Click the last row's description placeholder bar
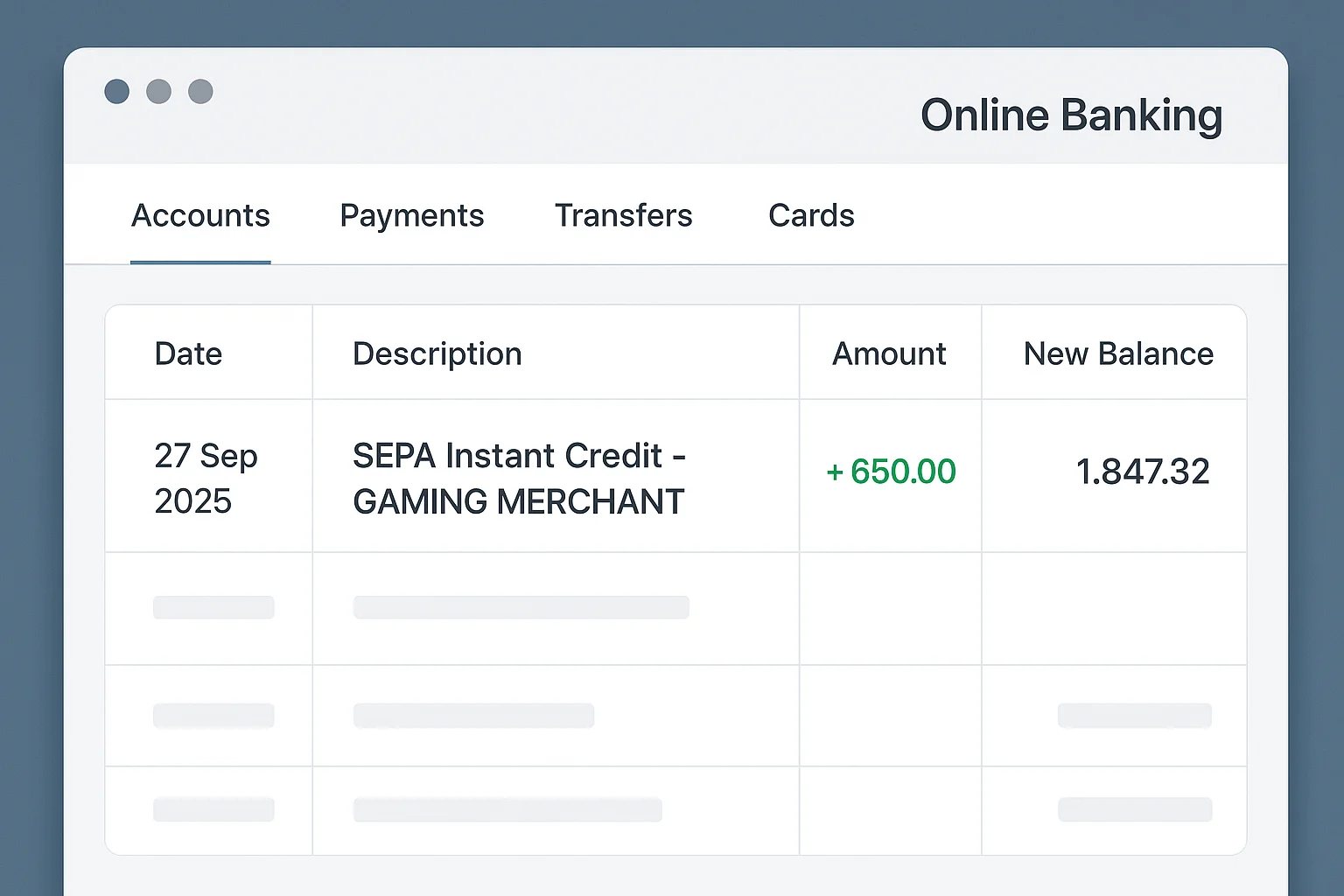Screen dimensions: 1344x896 tap(507, 809)
